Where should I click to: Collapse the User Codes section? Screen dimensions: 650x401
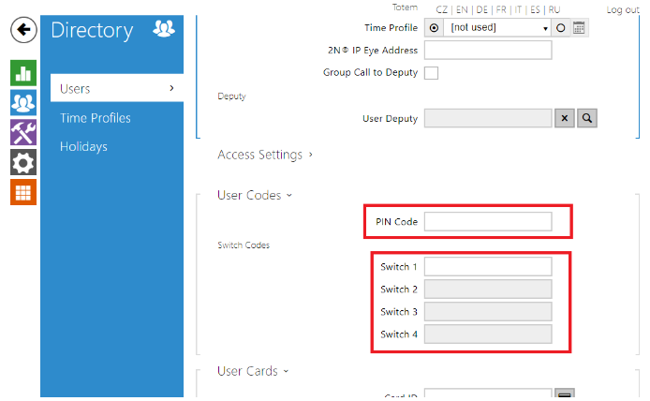254,195
